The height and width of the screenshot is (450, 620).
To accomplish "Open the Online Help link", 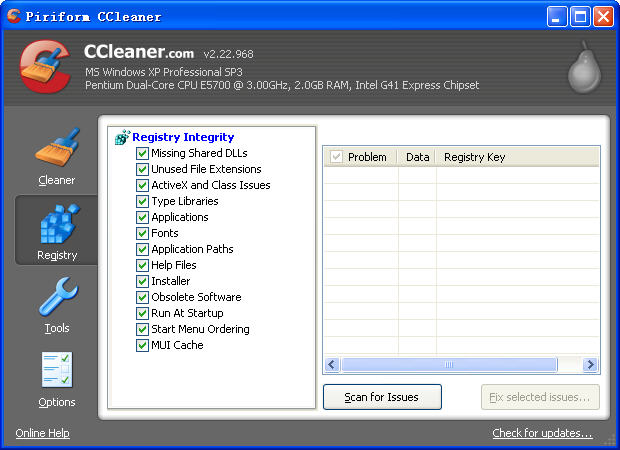I will point(42,433).
